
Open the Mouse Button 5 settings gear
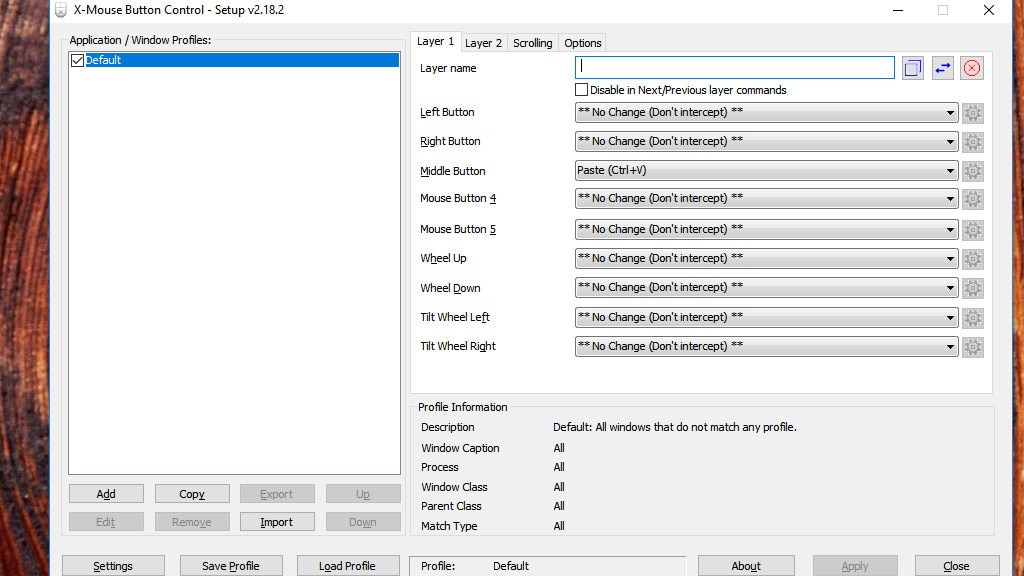[972, 230]
